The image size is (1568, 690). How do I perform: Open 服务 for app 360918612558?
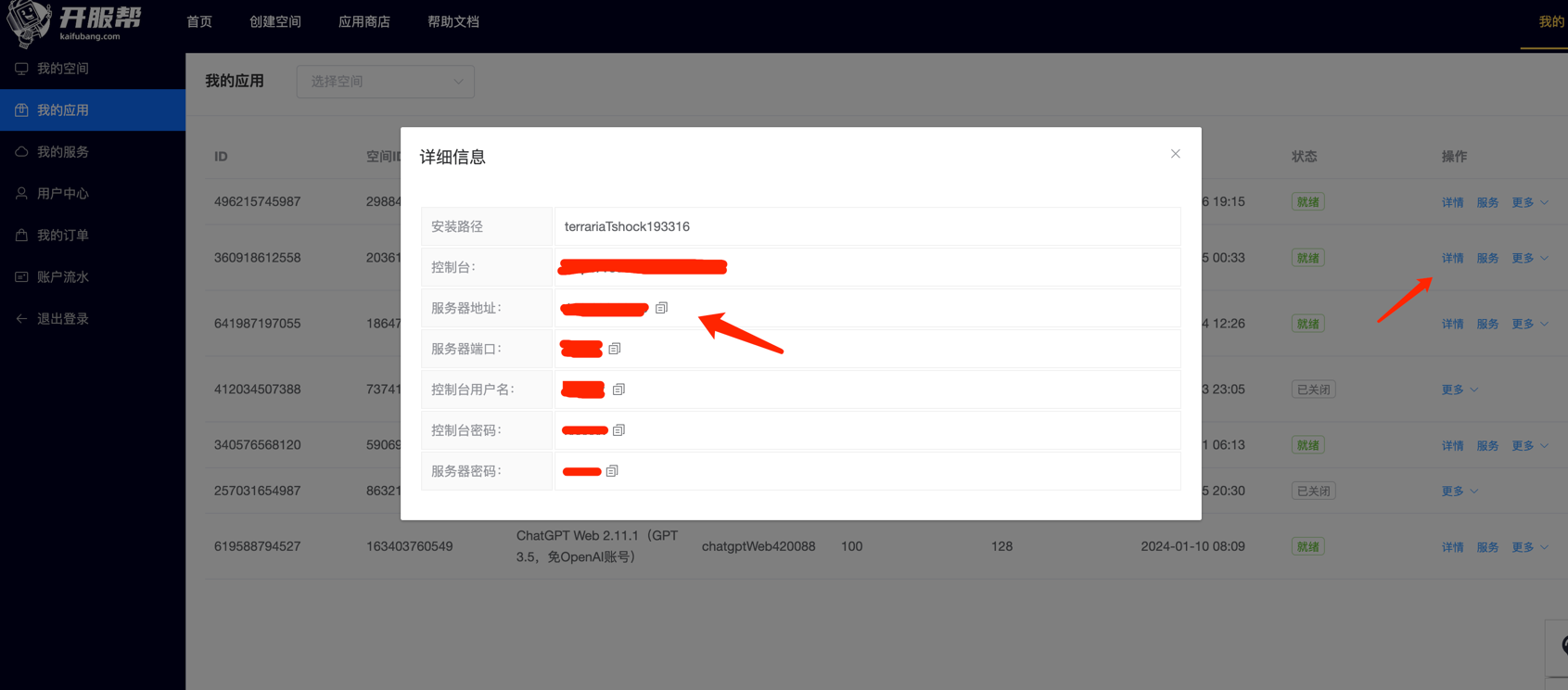tap(1487, 258)
